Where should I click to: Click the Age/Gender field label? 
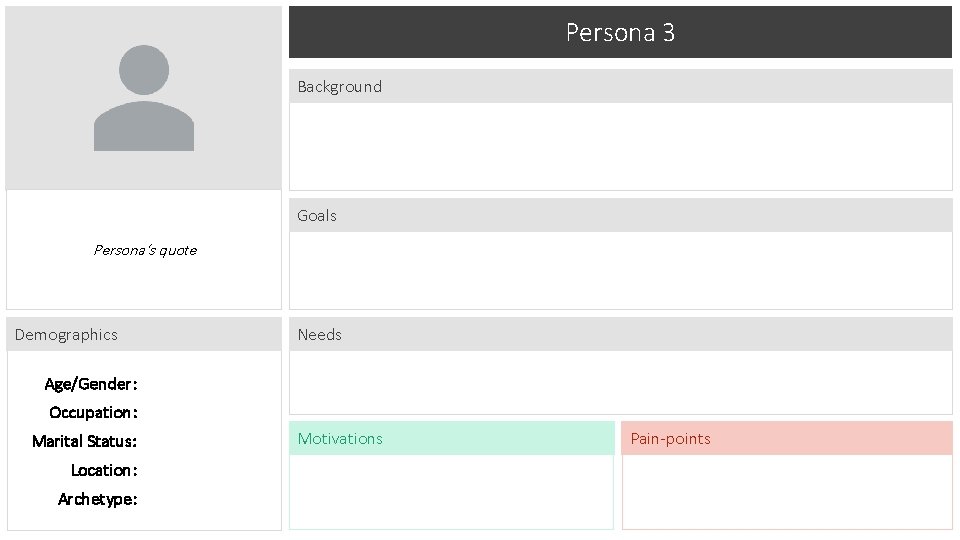click(91, 384)
